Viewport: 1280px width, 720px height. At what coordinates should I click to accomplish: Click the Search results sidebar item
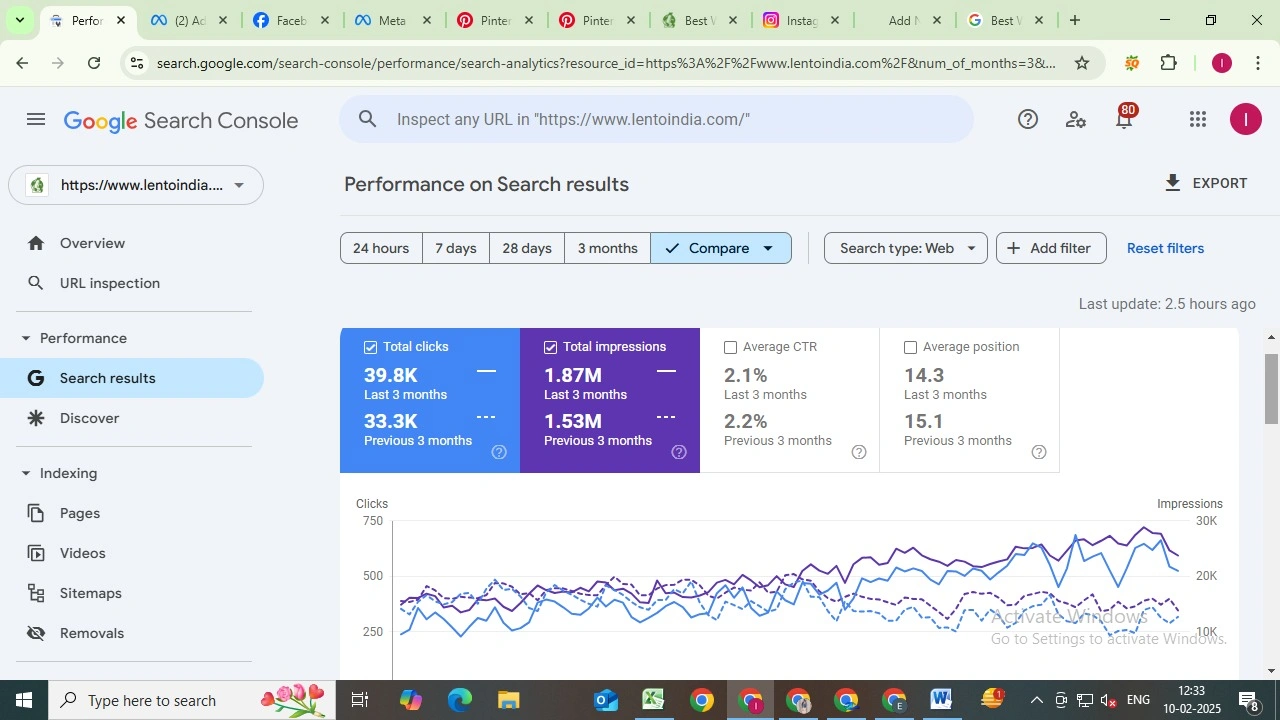pos(132,378)
